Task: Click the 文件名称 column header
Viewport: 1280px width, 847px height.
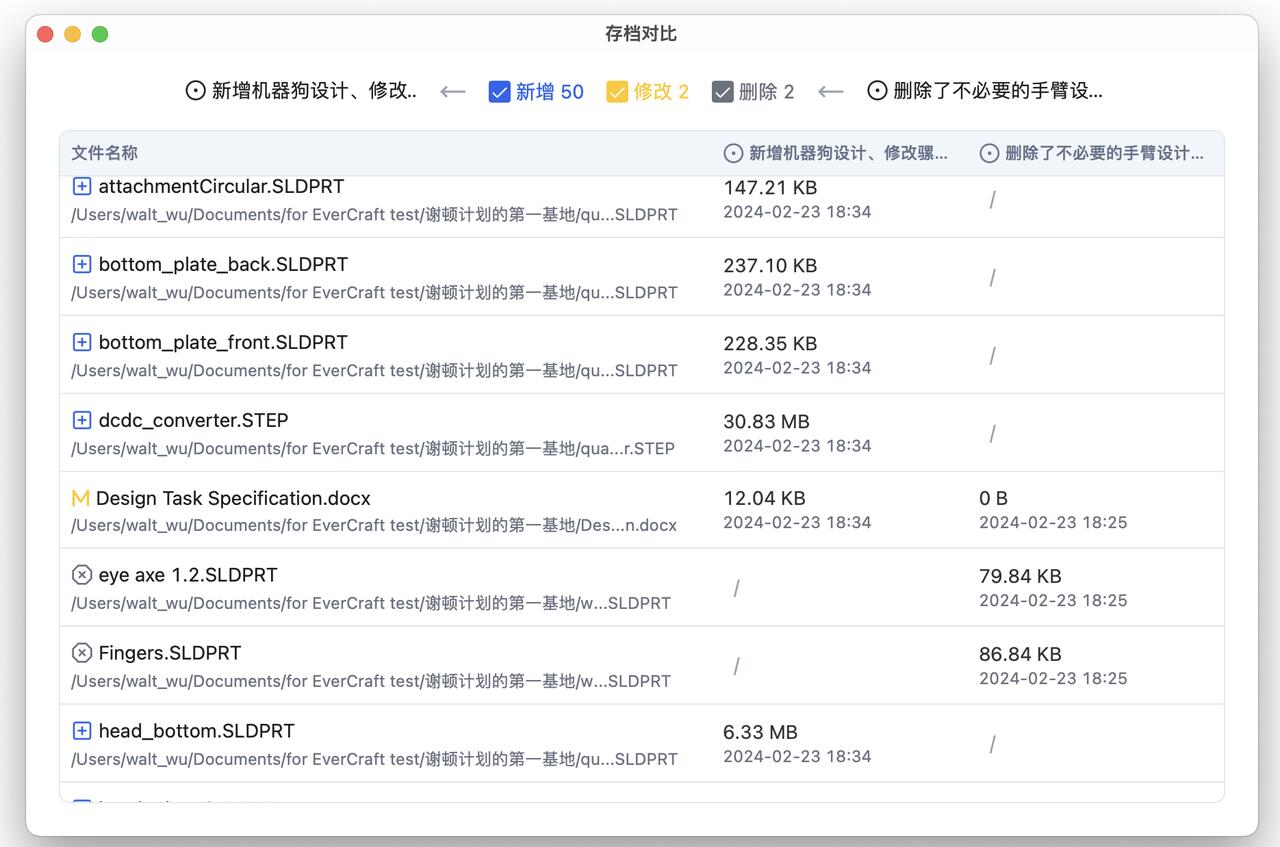Action: click(105, 153)
